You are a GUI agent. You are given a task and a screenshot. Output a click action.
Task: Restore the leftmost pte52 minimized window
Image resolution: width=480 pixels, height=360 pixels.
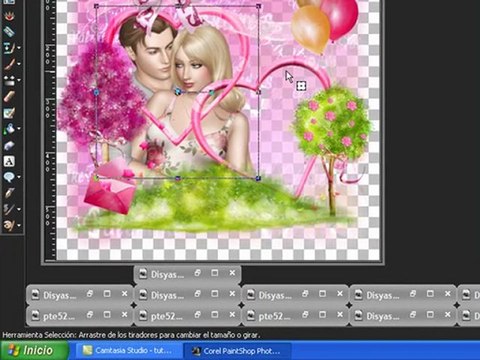click(90, 314)
